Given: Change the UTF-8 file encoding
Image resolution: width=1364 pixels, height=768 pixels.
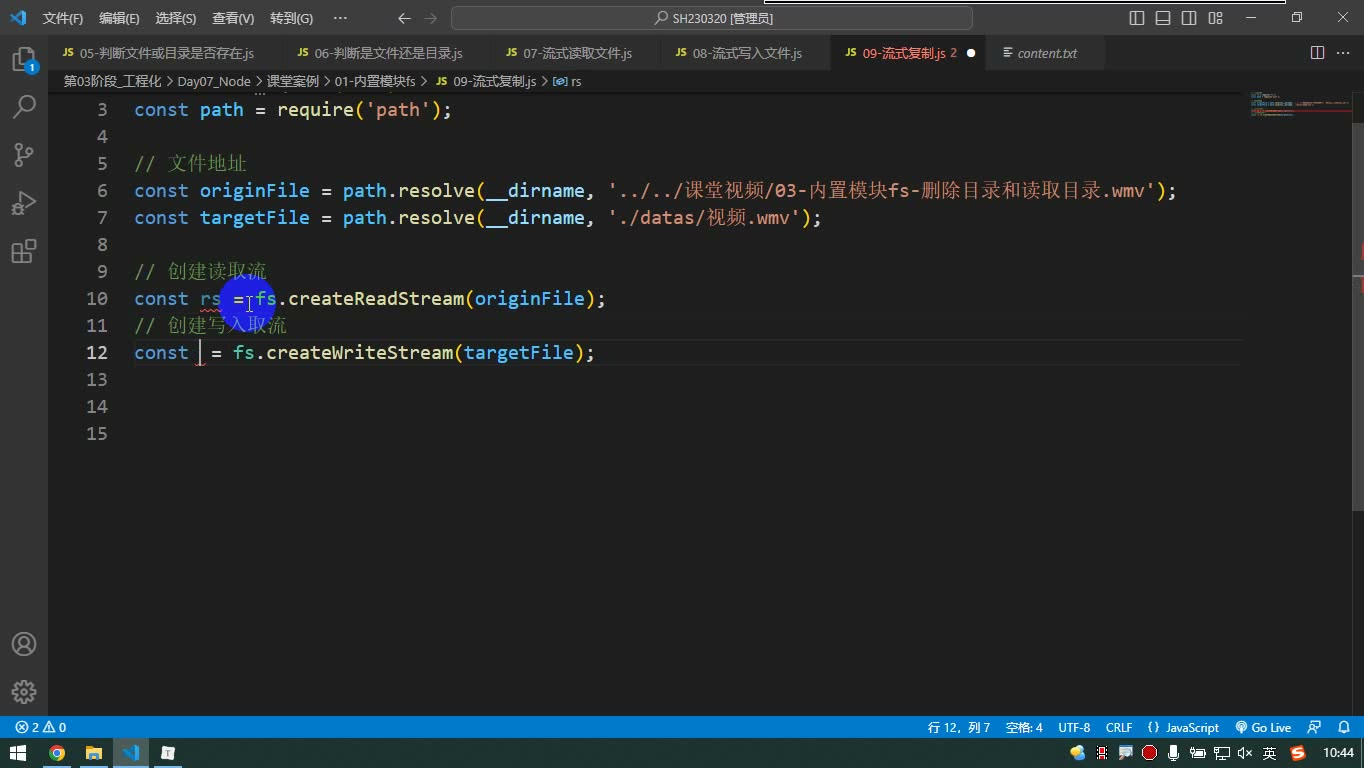Looking at the screenshot, I should (x=1074, y=727).
